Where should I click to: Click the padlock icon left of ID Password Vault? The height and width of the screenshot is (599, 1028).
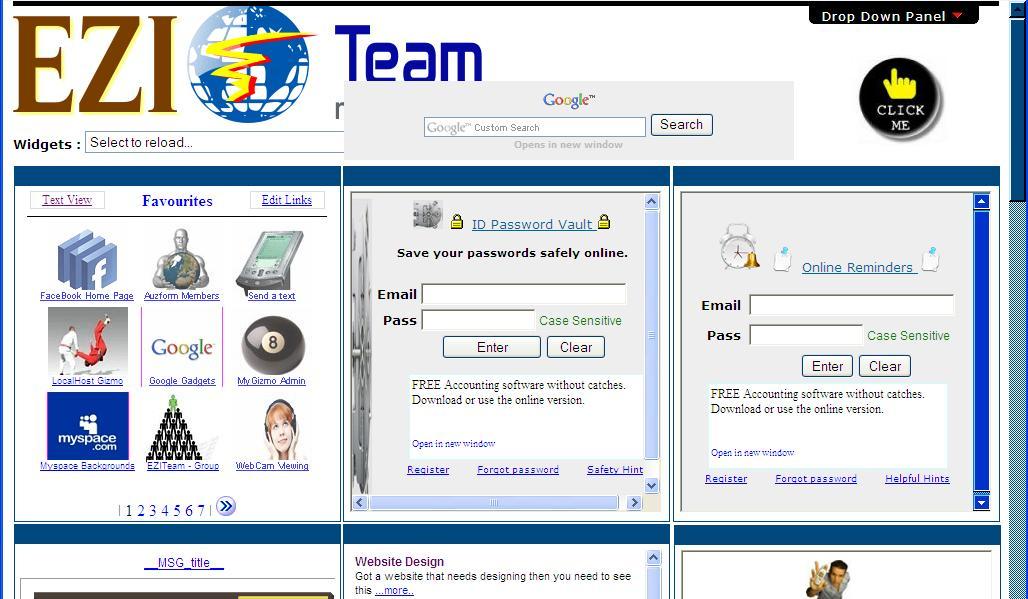pyautogui.click(x=457, y=222)
